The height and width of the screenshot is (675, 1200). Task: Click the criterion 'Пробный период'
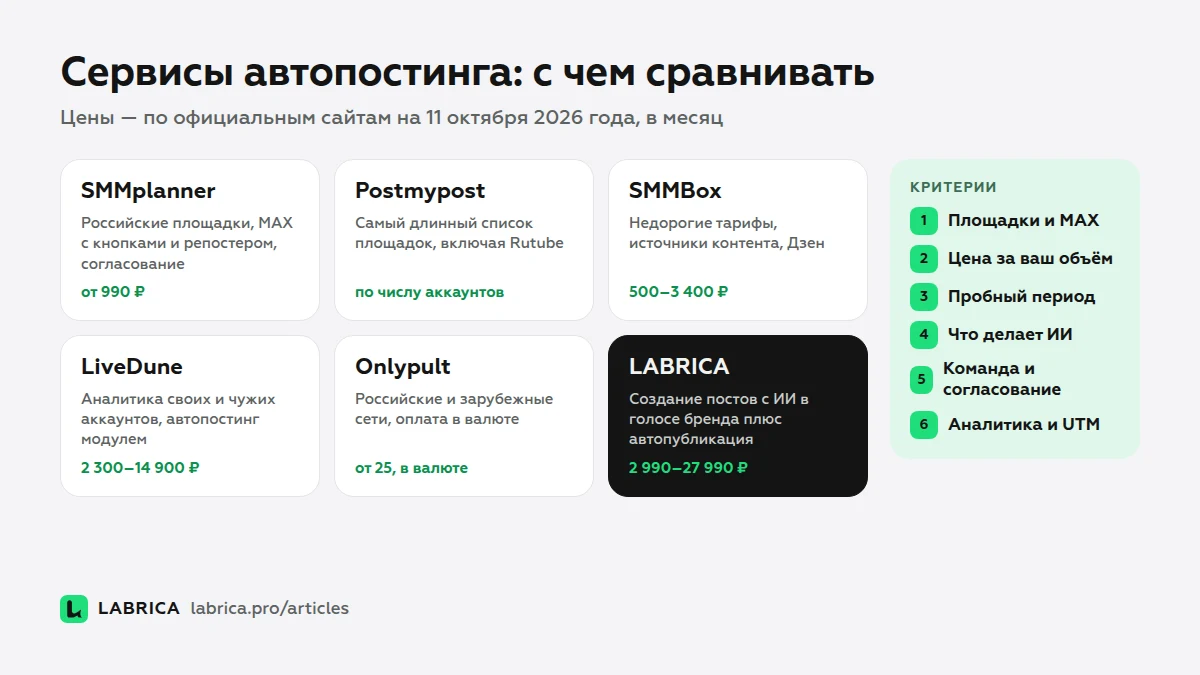click(x=1022, y=297)
